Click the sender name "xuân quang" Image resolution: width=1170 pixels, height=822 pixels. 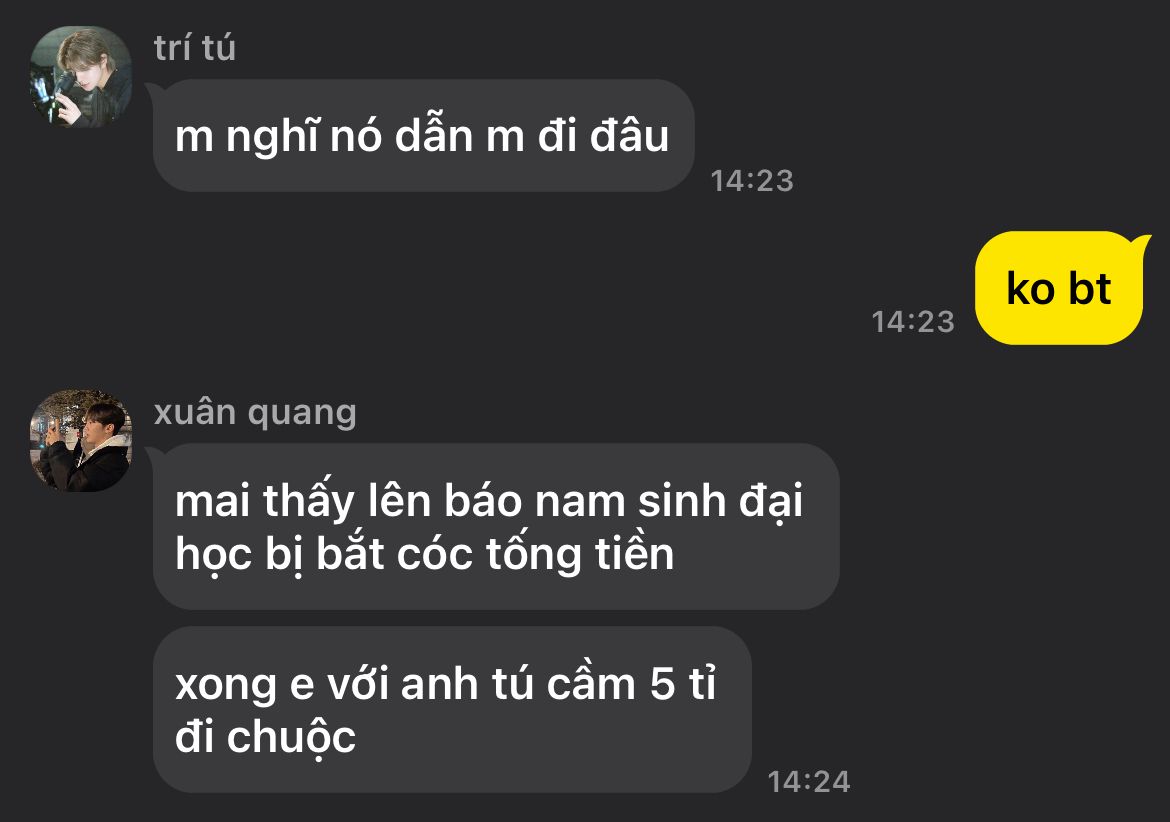coord(255,412)
